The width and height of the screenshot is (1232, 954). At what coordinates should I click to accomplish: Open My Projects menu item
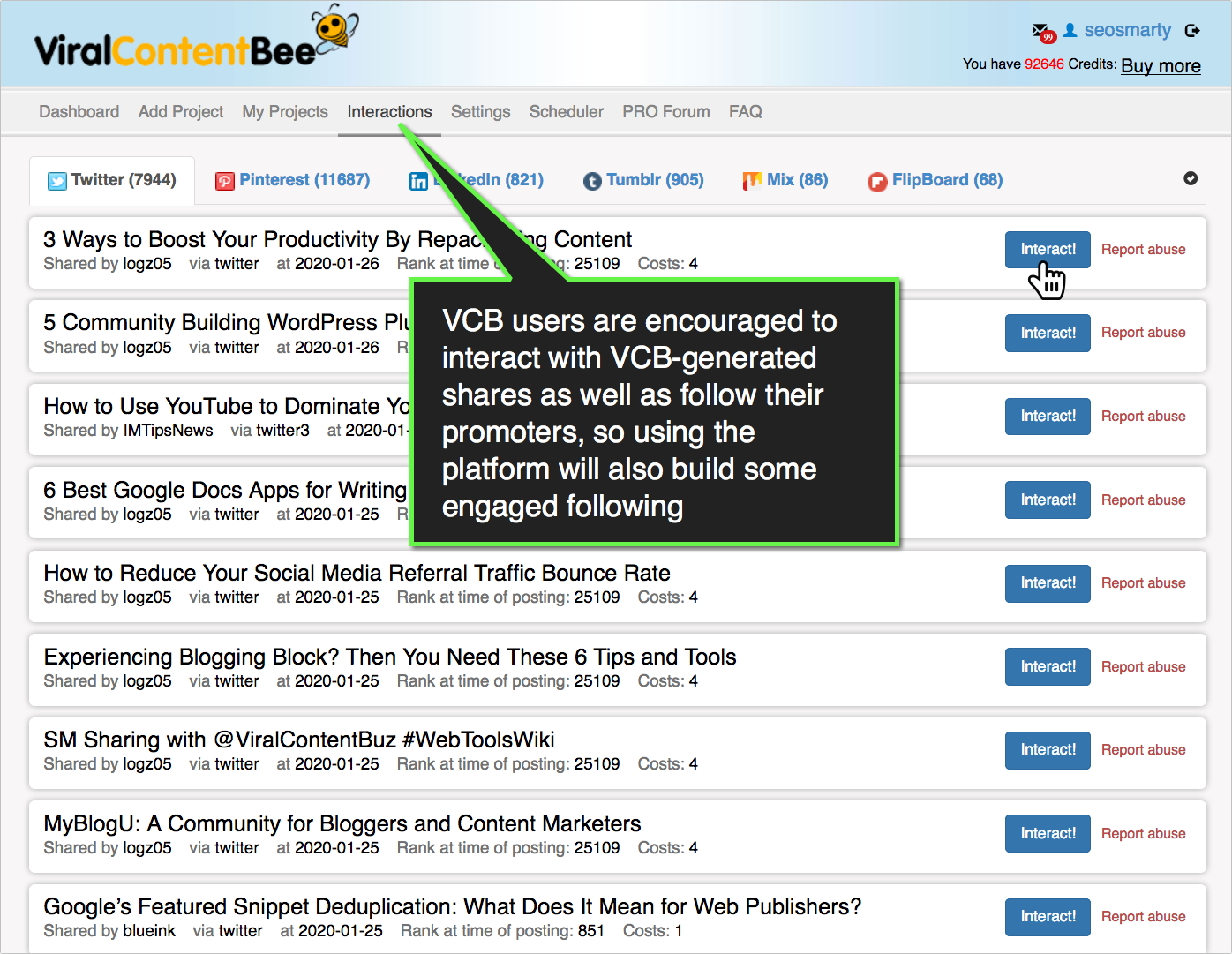285,111
